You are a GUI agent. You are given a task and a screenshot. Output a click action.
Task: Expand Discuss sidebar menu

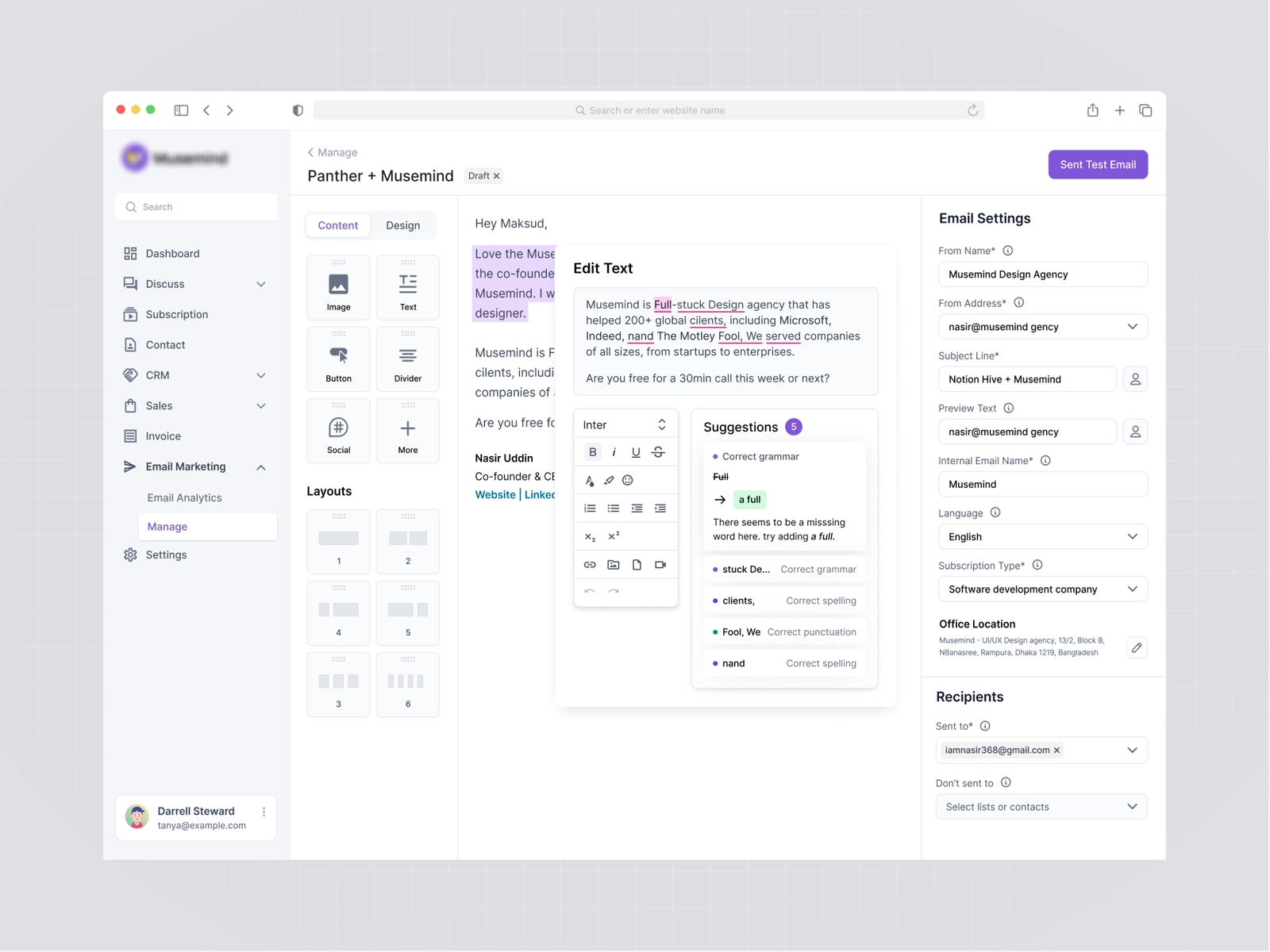coord(260,284)
